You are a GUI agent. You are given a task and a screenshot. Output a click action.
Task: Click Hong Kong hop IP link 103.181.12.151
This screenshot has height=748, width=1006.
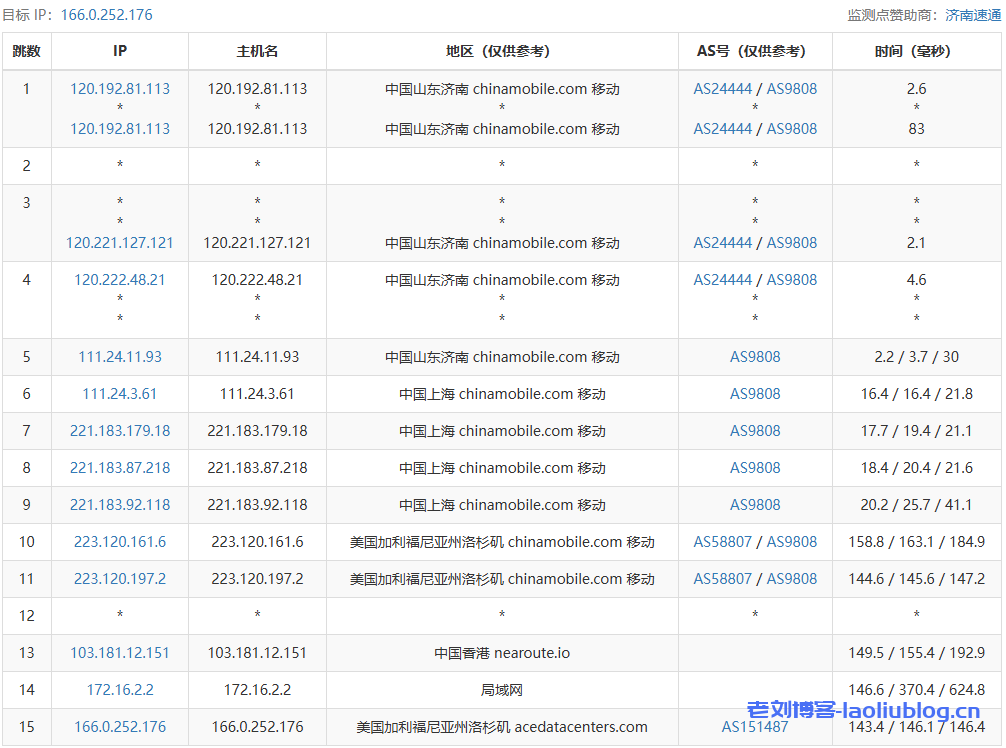coord(120,653)
